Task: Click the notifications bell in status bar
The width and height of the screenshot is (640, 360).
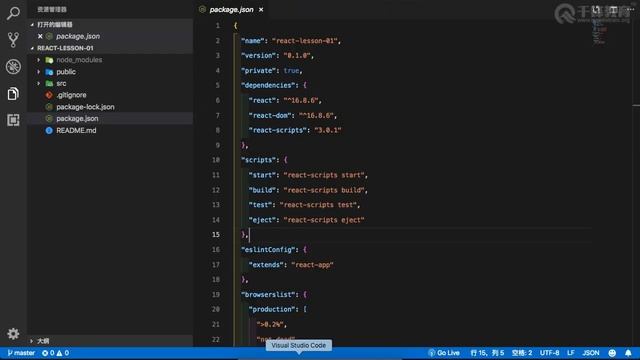Action: pyautogui.click(x=628, y=353)
